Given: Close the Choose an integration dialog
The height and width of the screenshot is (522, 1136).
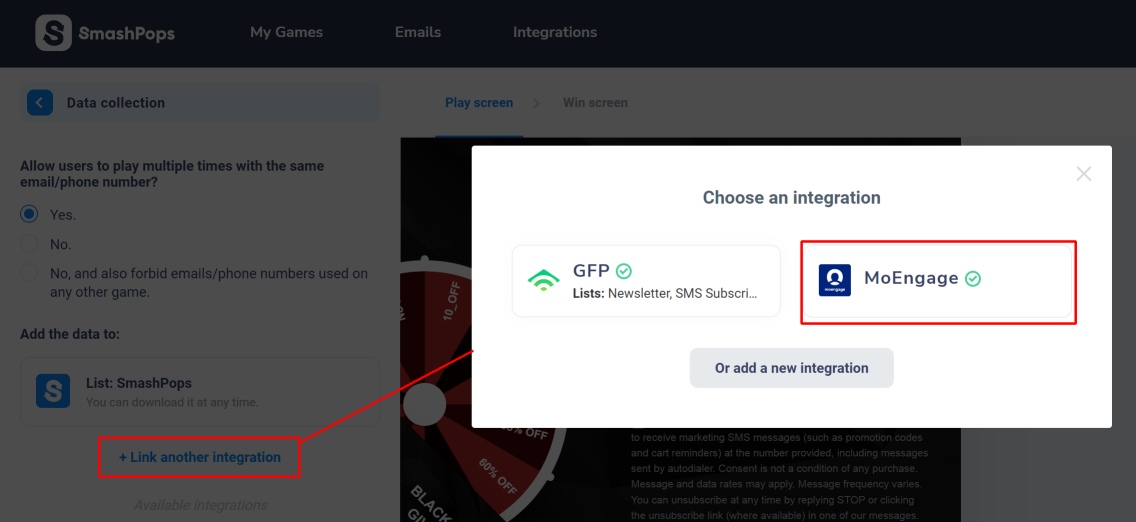Looking at the screenshot, I should coord(1083,174).
